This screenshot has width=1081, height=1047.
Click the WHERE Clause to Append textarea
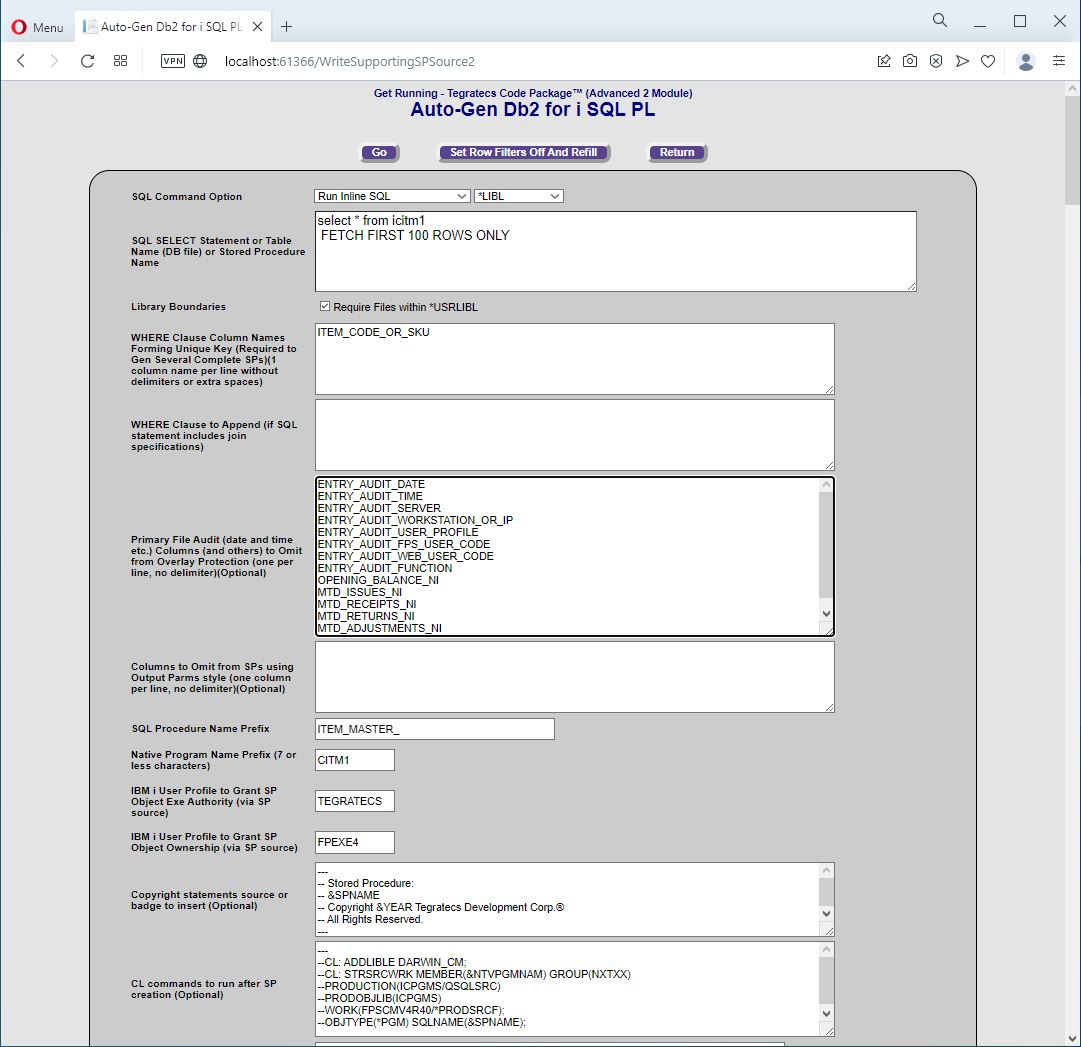pos(574,435)
